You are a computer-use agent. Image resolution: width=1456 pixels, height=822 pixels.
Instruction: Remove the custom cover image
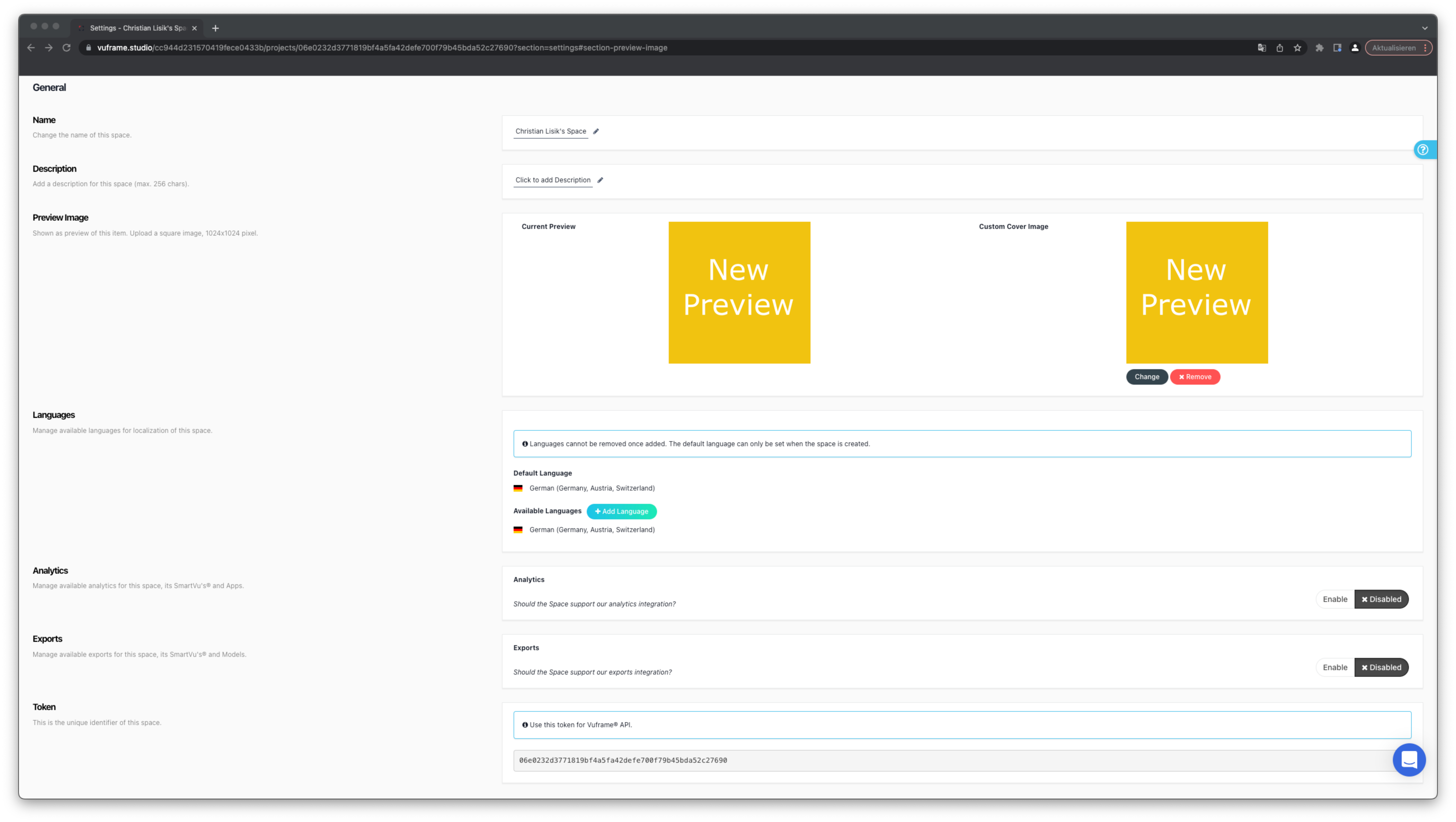click(1195, 377)
